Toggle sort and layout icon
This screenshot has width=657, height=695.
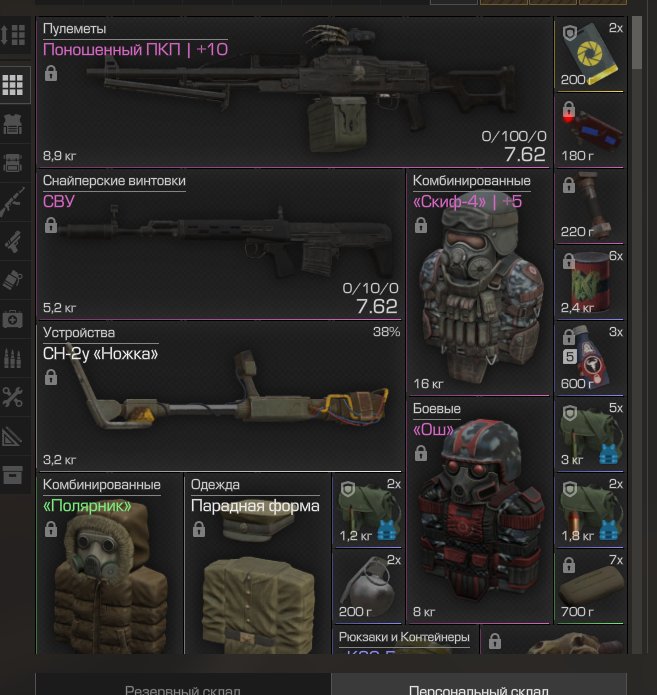click(13, 35)
